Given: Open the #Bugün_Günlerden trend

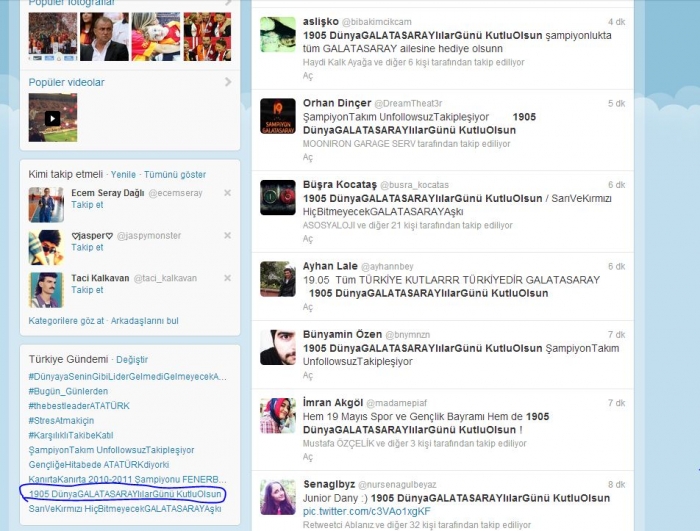Looking at the screenshot, I should [68, 391].
